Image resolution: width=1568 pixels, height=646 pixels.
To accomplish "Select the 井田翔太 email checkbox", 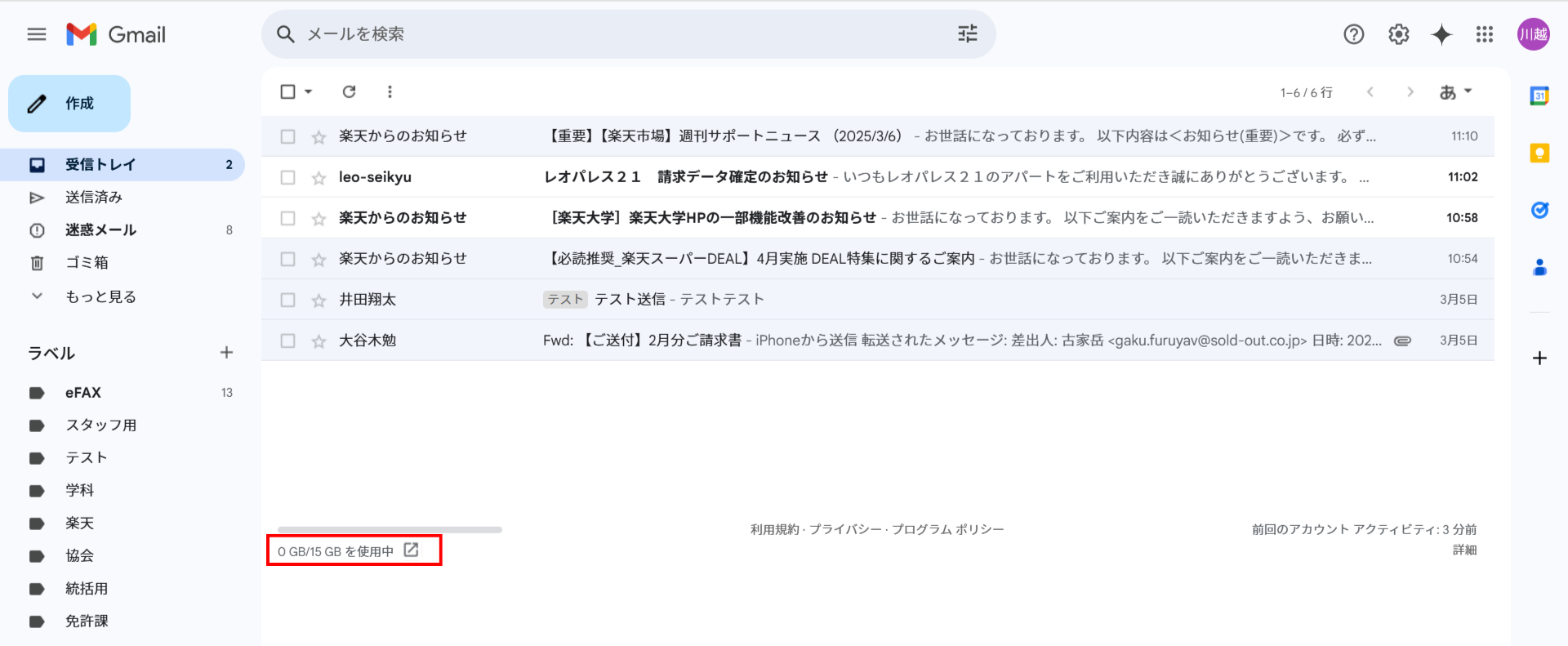I will tap(287, 300).
